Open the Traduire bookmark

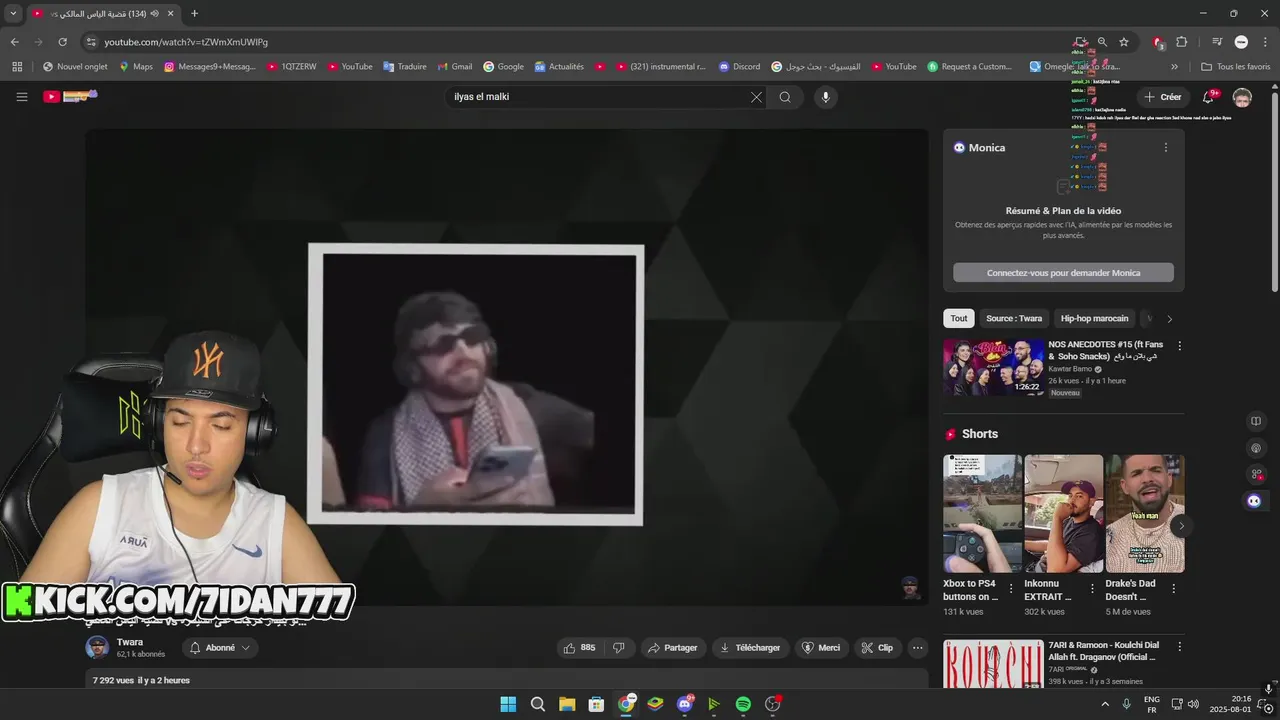point(404,67)
